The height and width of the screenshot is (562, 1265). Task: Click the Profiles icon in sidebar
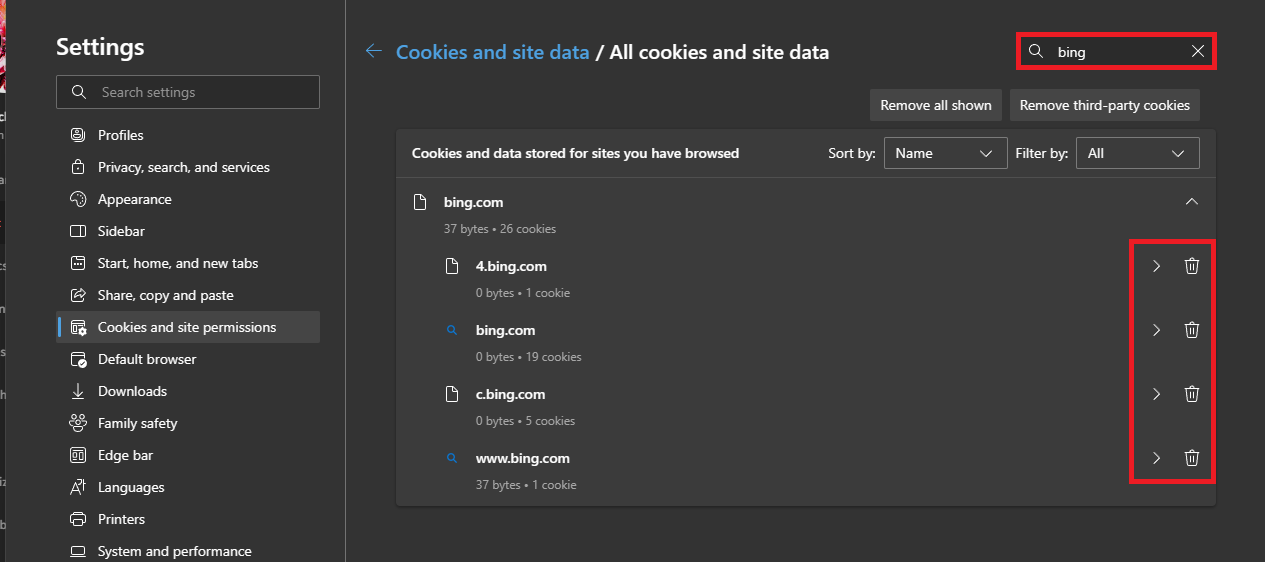78,135
